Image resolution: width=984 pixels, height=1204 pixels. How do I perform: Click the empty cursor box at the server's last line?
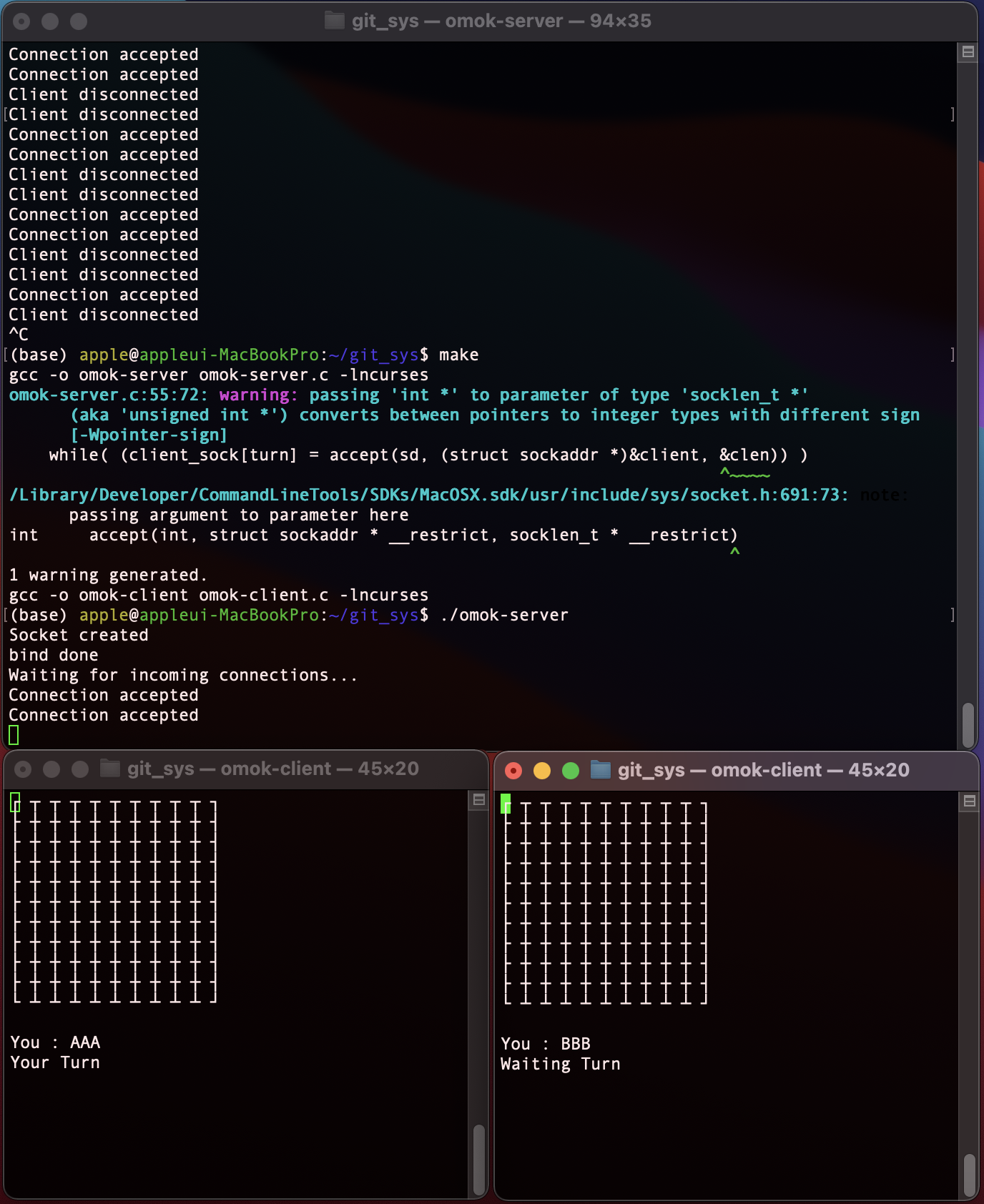pos(14,734)
